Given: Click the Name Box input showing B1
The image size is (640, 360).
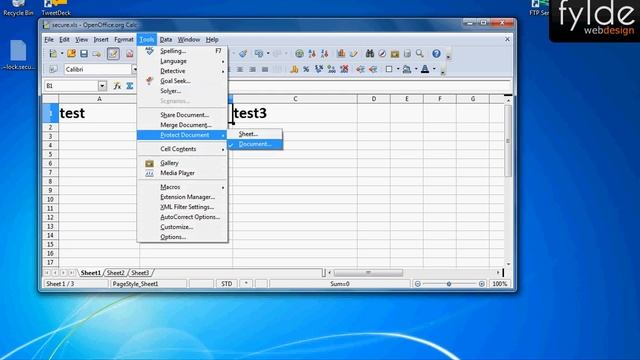Looking at the screenshot, I should [71, 86].
